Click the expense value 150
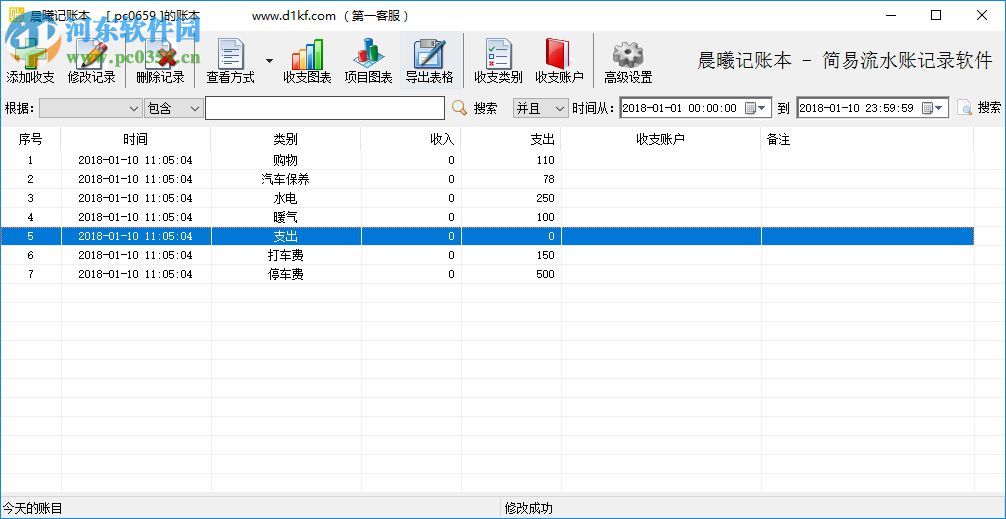This screenshot has height=519, width=1006. coord(545,255)
